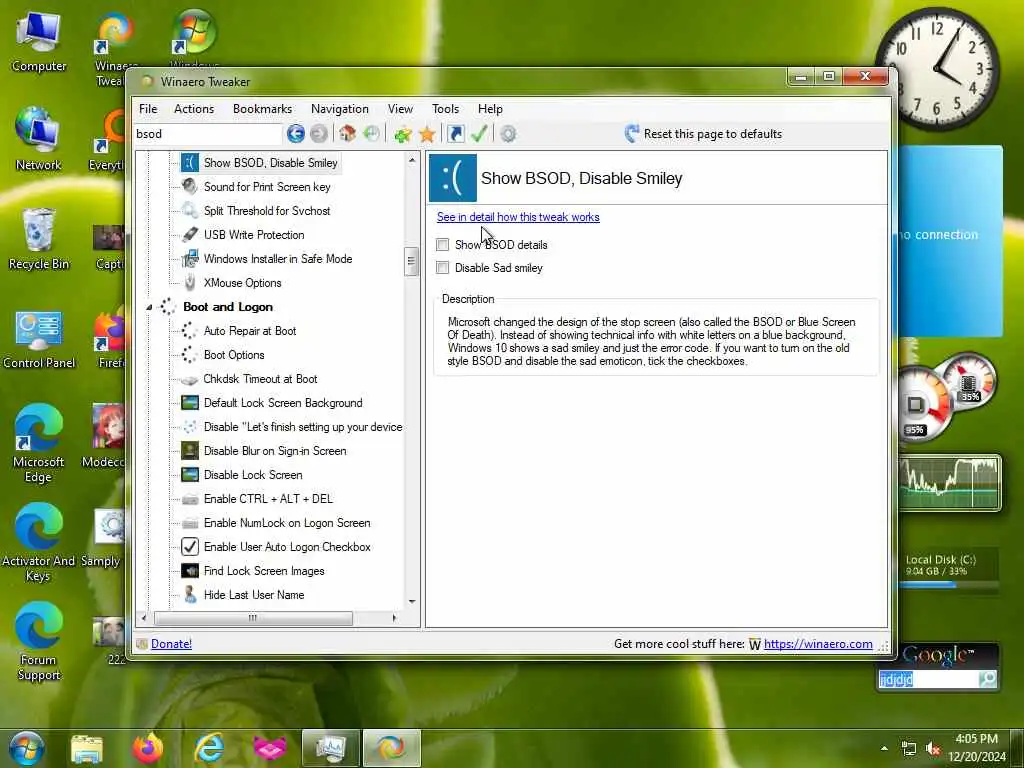Open the https://winaero.com link
1024x768 pixels.
pyautogui.click(x=818, y=644)
